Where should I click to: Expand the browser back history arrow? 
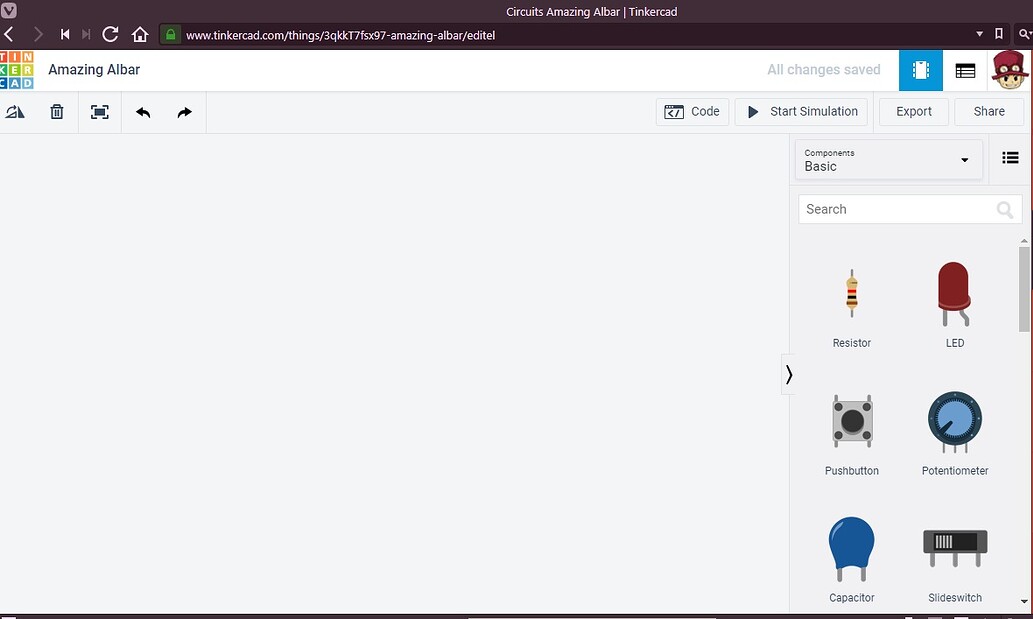(x=10, y=34)
